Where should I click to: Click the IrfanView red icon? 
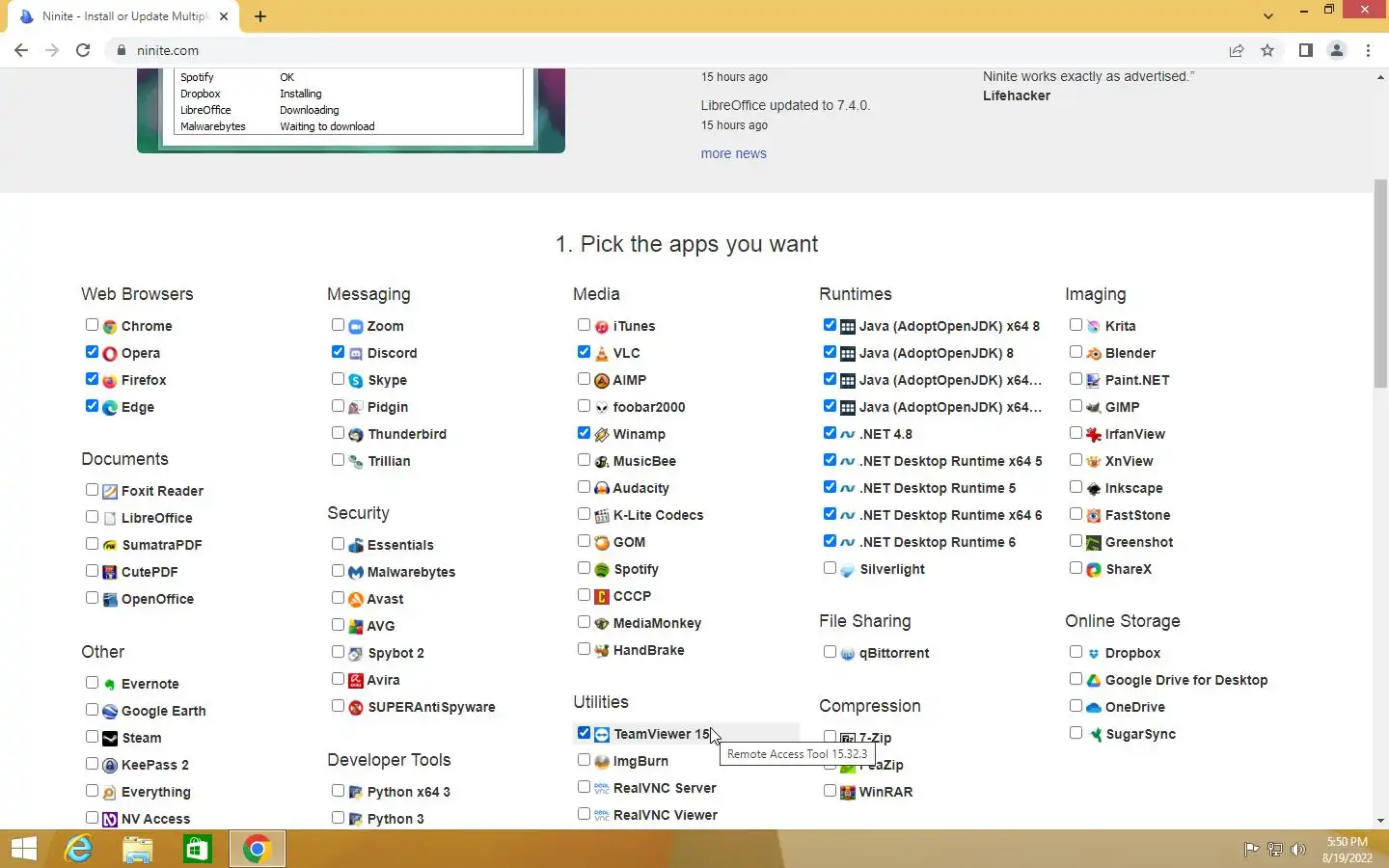[x=1094, y=435]
